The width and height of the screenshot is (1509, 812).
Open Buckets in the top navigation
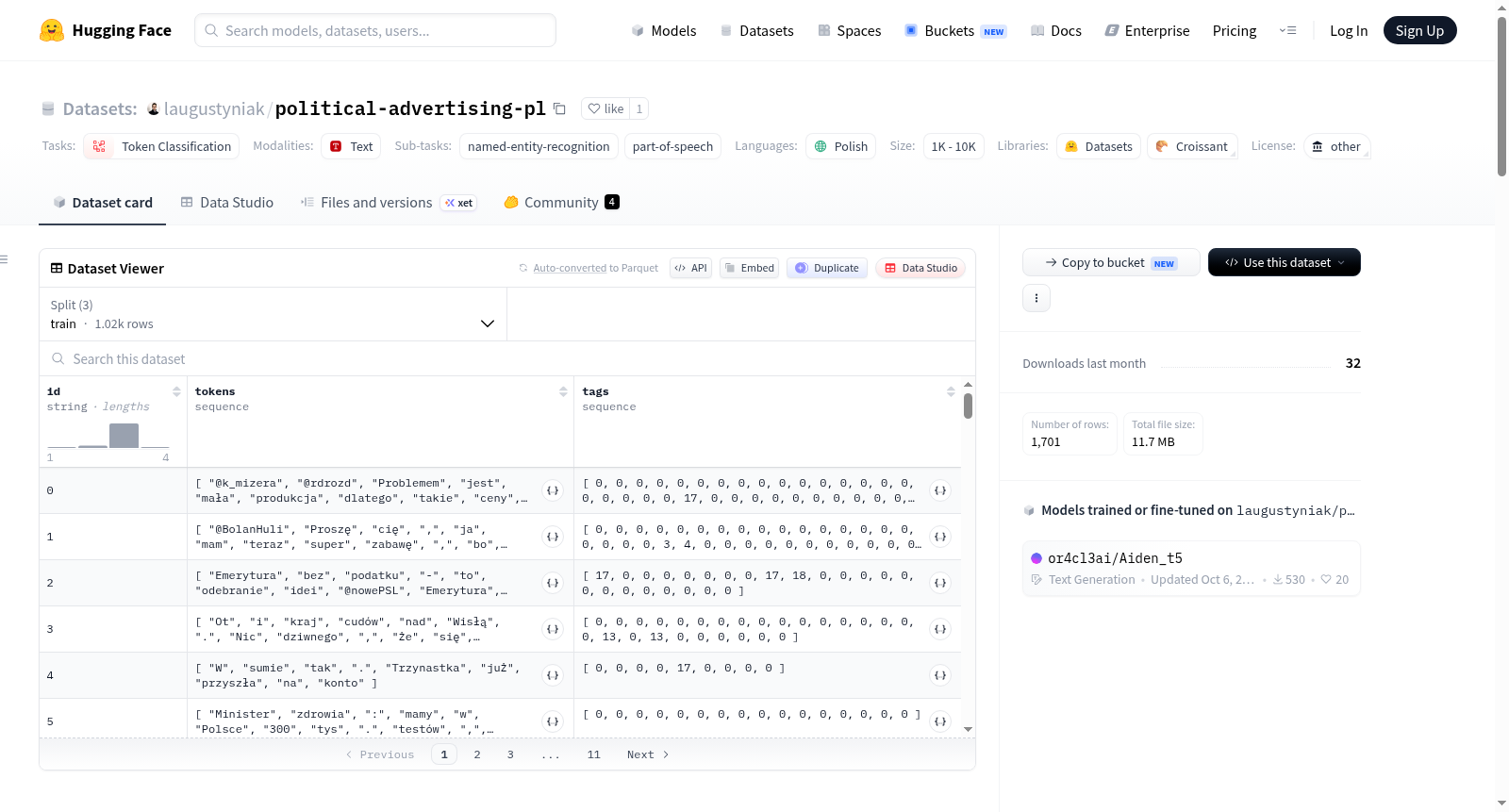(x=955, y=31)
